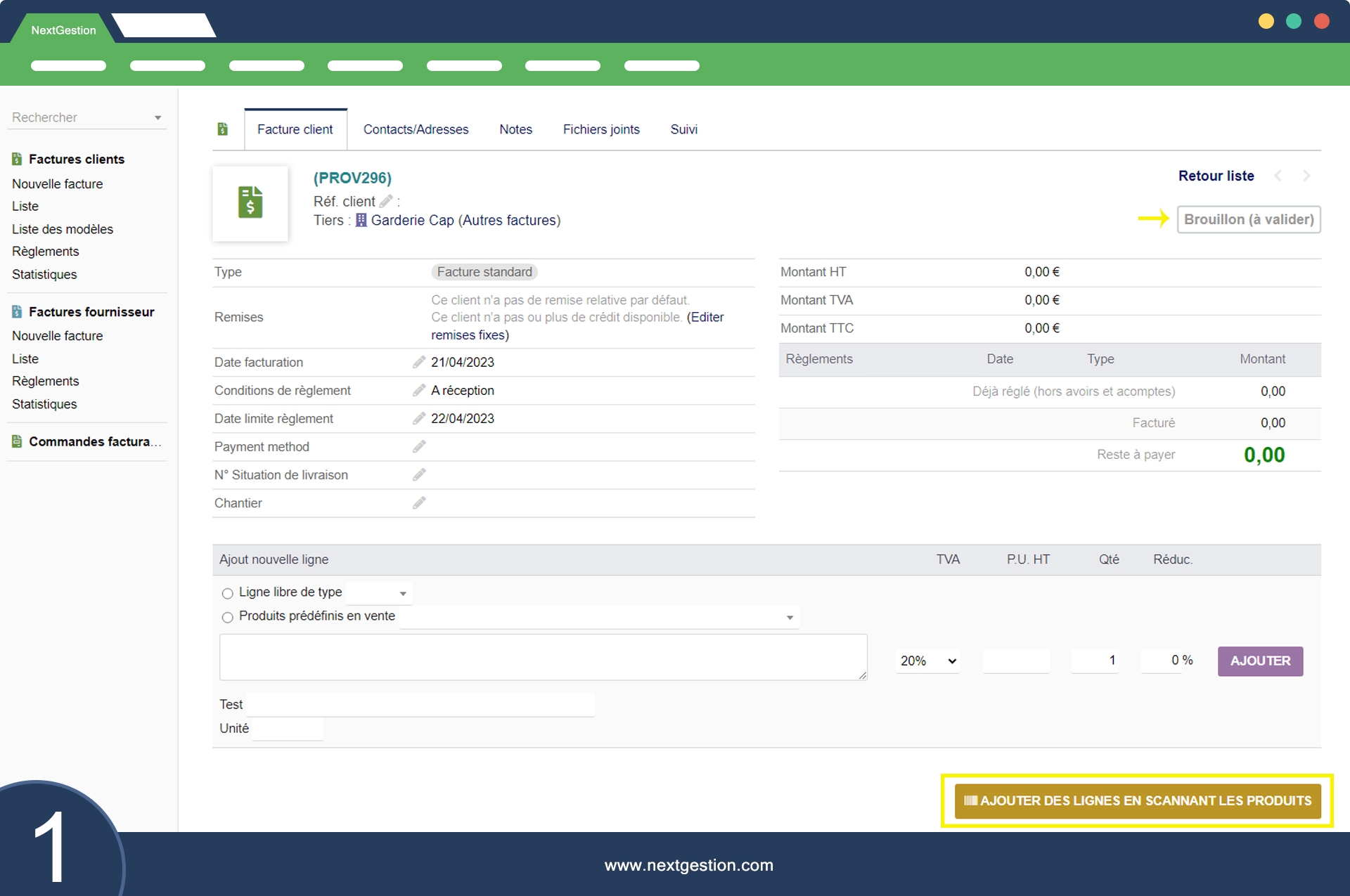This screenshot has width=1350, height=896.
Task: Click previous invoice left chevron
Action: pyautogui.click(x=1278, y=176)
